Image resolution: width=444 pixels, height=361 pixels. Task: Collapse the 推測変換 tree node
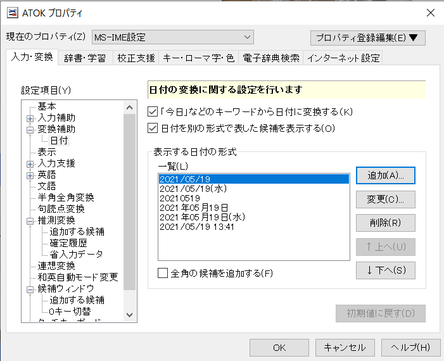pyautogui.click(x=30, y=221)
